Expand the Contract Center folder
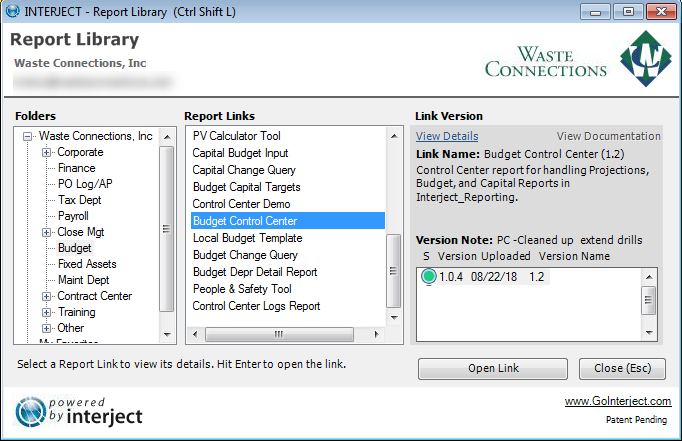Screen dimensions: 682x441 [46, 296]
